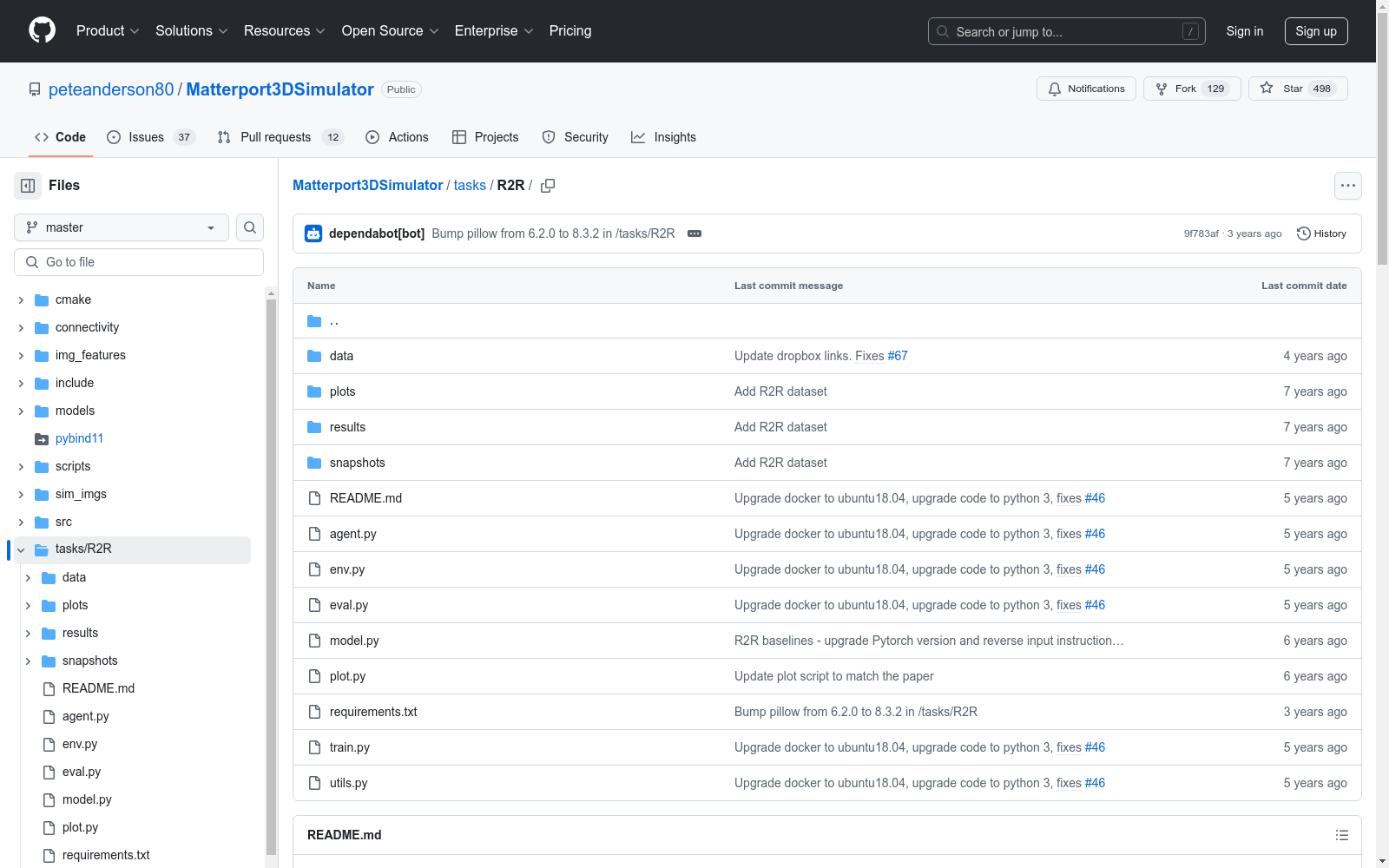1389x868 pixels.
Task: Click the plots folder icon in file table
Action: point(314,391)
